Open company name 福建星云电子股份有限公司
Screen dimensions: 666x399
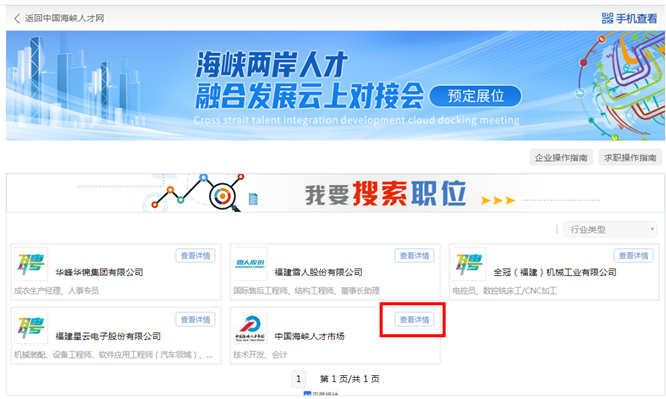[x=108, y=336]
